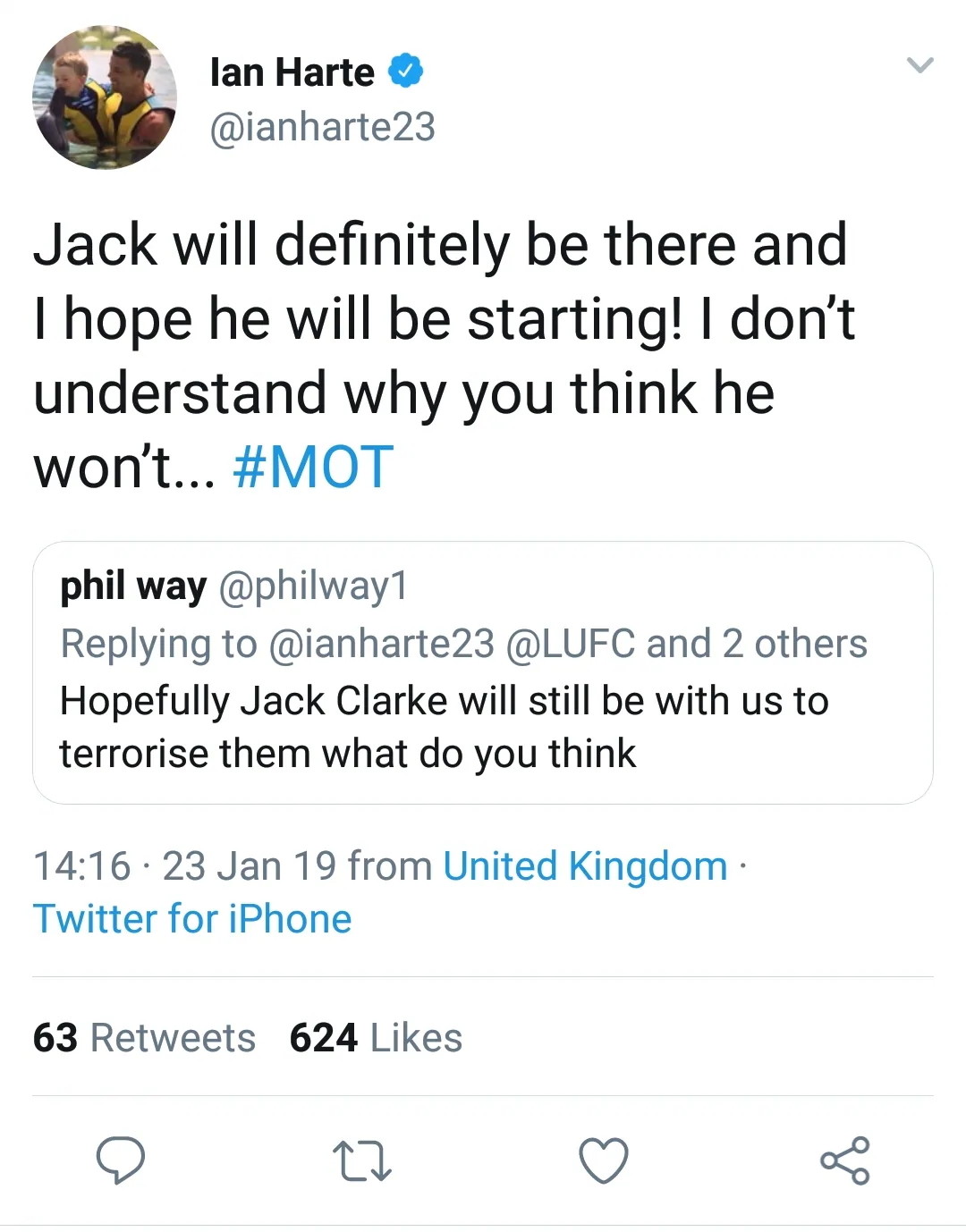The height and width of the screenshot is (1232, 966).
Task: Tap the Twitter for iPhone source link
Action: click(x=192, y=919)
